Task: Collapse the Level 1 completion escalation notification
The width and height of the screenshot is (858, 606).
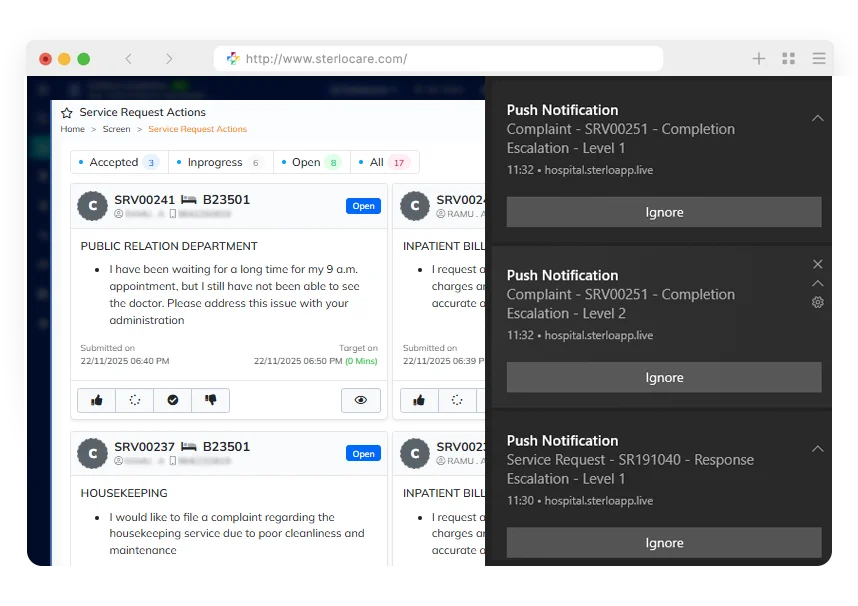Action: coord(818,118)
